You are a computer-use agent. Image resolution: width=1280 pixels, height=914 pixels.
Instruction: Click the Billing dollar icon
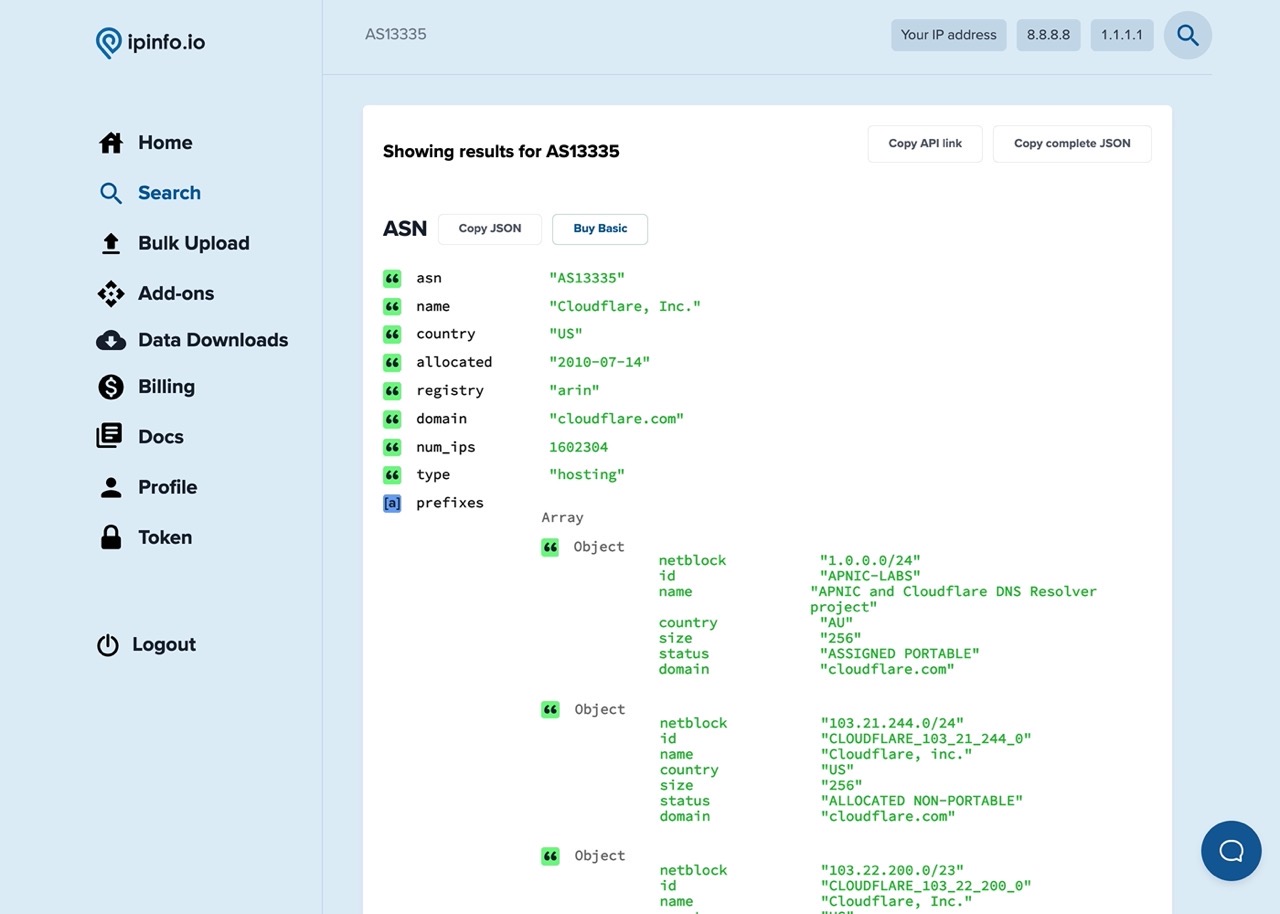111,387
